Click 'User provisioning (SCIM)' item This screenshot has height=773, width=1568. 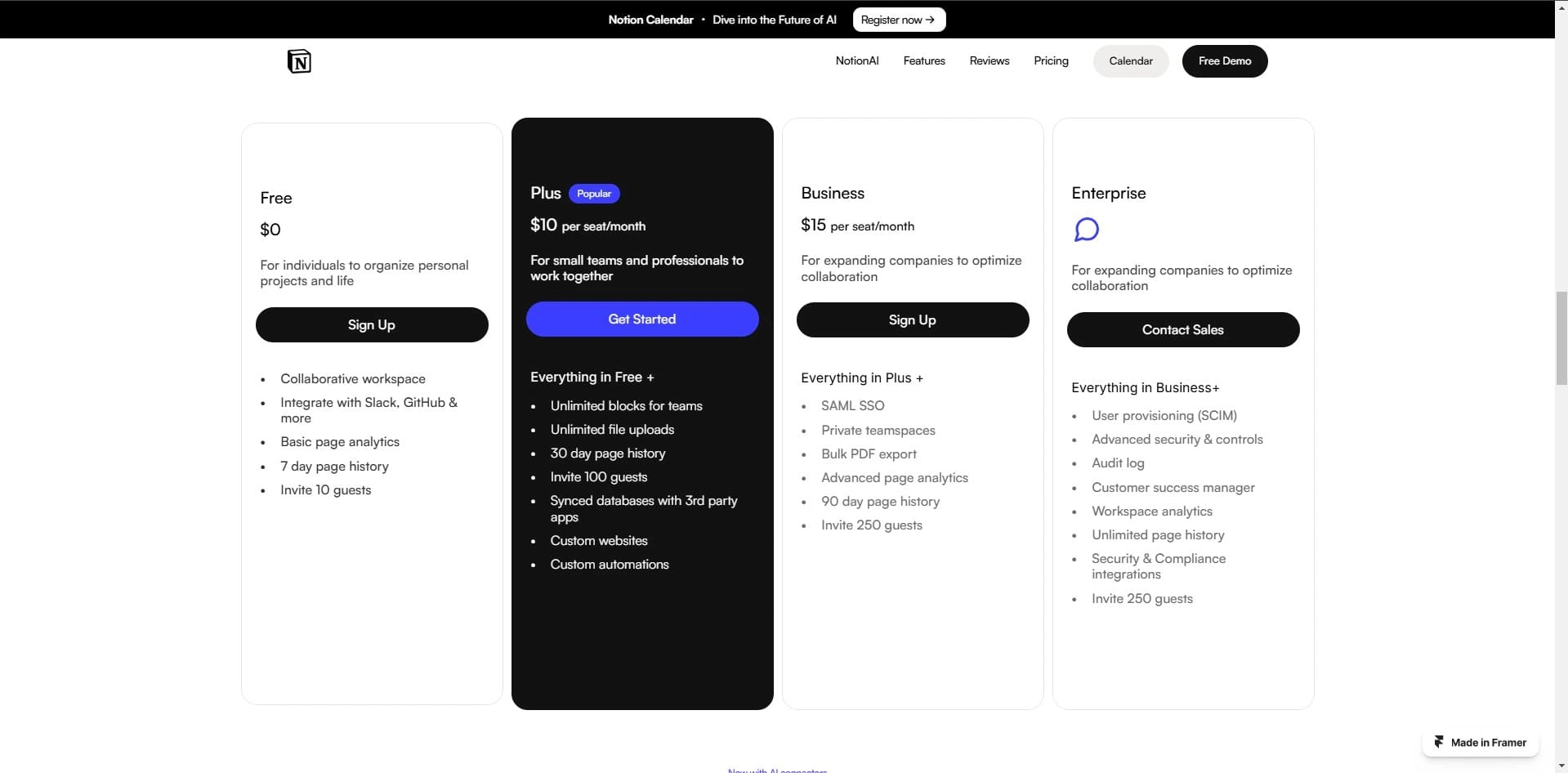pyautogui.click(x=1164, y=415)
